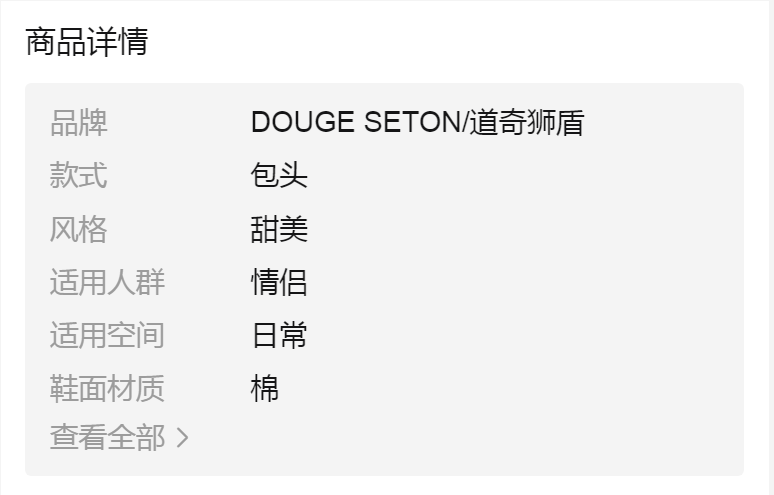Select the 适用人群 attribute label

108,282
